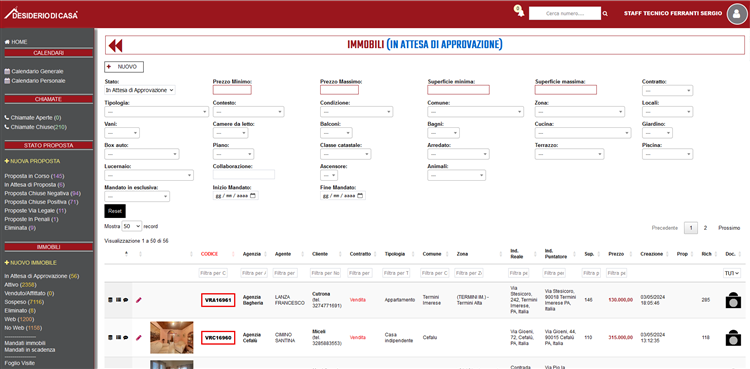Viewport: 750px width, 369px height.
Task: Open camera documents icon for VRC16960
Action: point(733,338)
